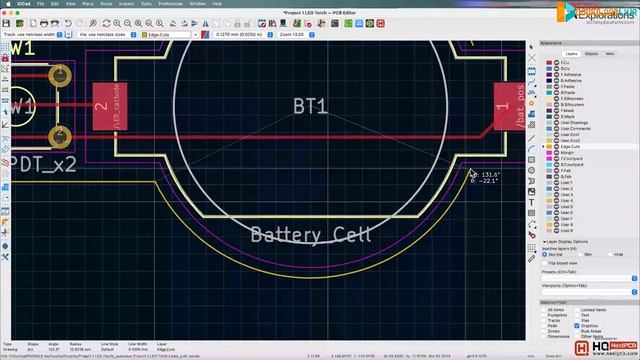
Task: Hide the F.Cu layer with its eye icon
Action: (x=556, y=62)
